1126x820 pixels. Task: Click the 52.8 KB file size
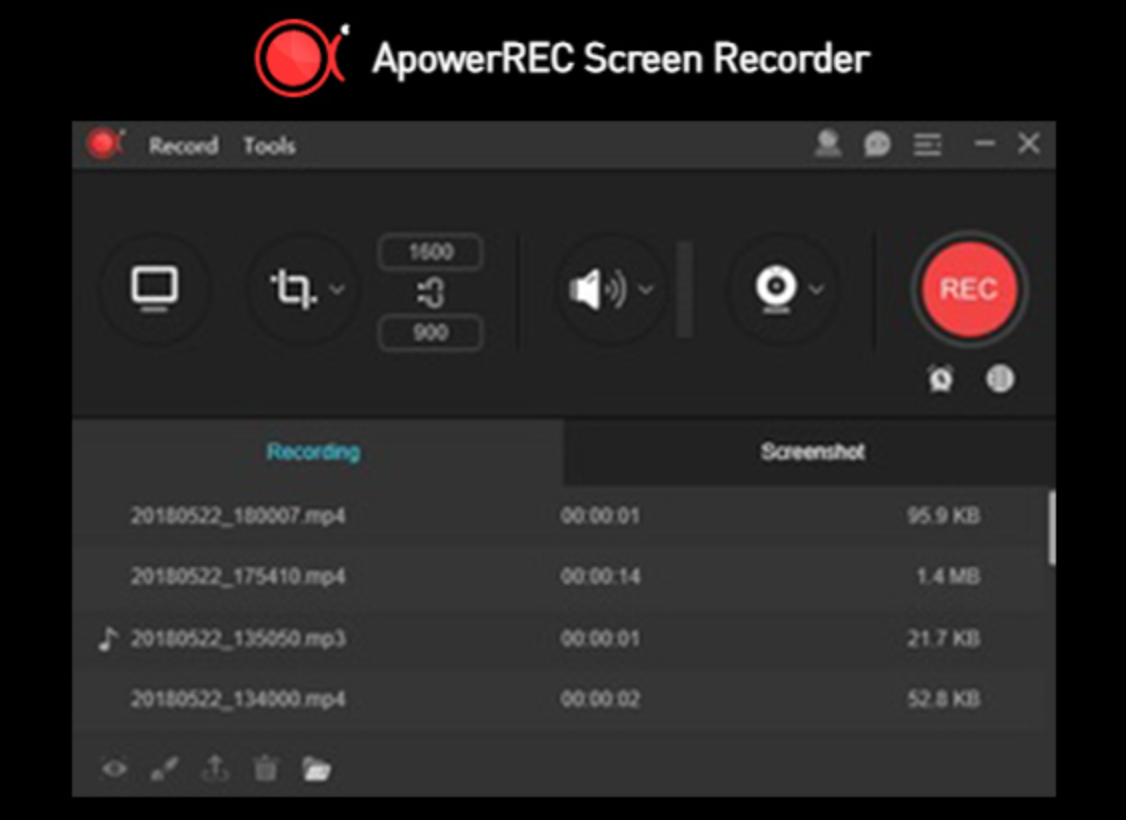point(944,699)
